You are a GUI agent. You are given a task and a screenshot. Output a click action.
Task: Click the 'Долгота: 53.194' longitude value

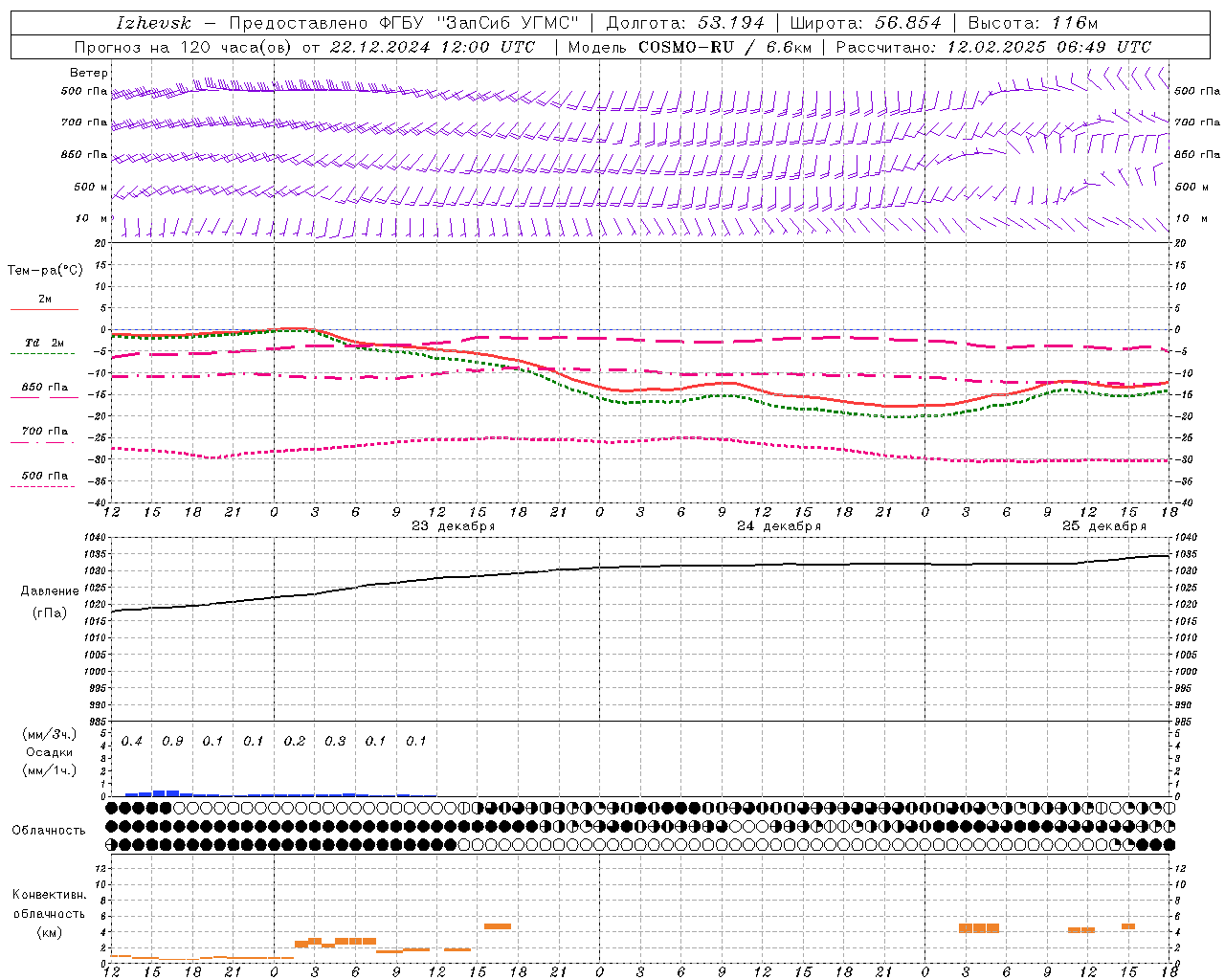[x=685, y=23]
